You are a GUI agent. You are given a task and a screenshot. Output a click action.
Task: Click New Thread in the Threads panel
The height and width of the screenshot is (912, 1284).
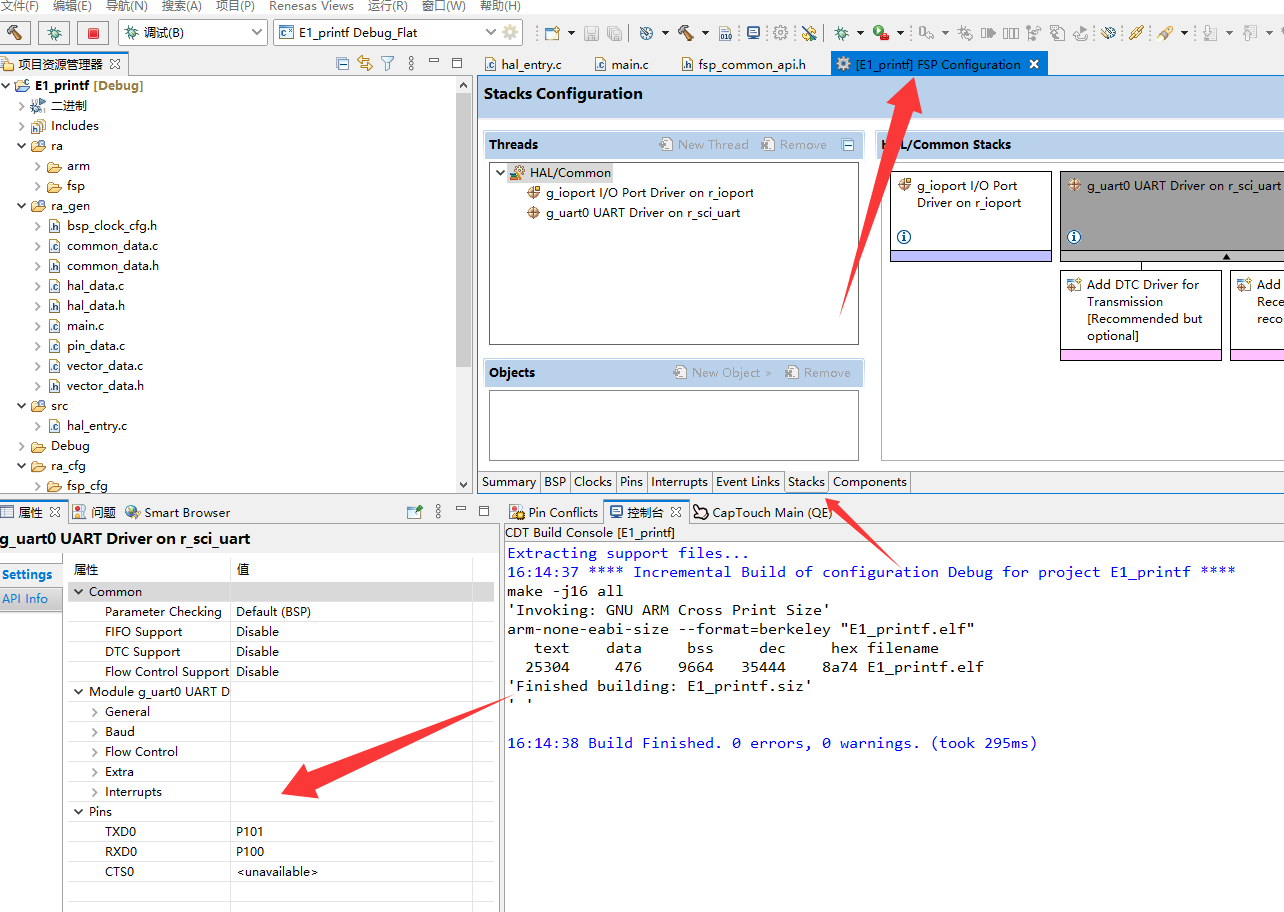pyautogui.click(x=704, y=145)
